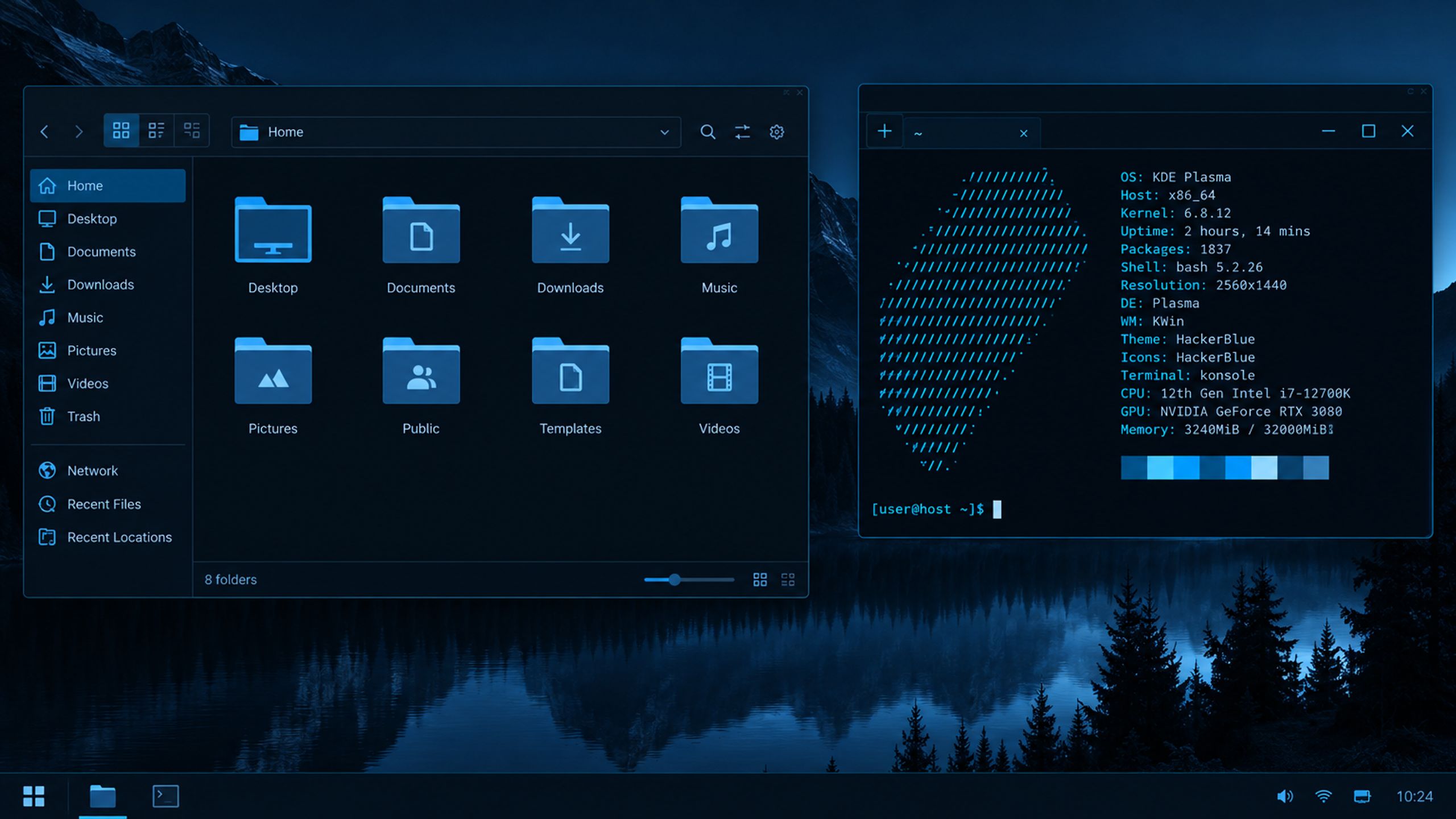This screenshot has height=819, width=1456.
Task: Open Downloads in the sidebar
Action: click(x=107, y=284)
